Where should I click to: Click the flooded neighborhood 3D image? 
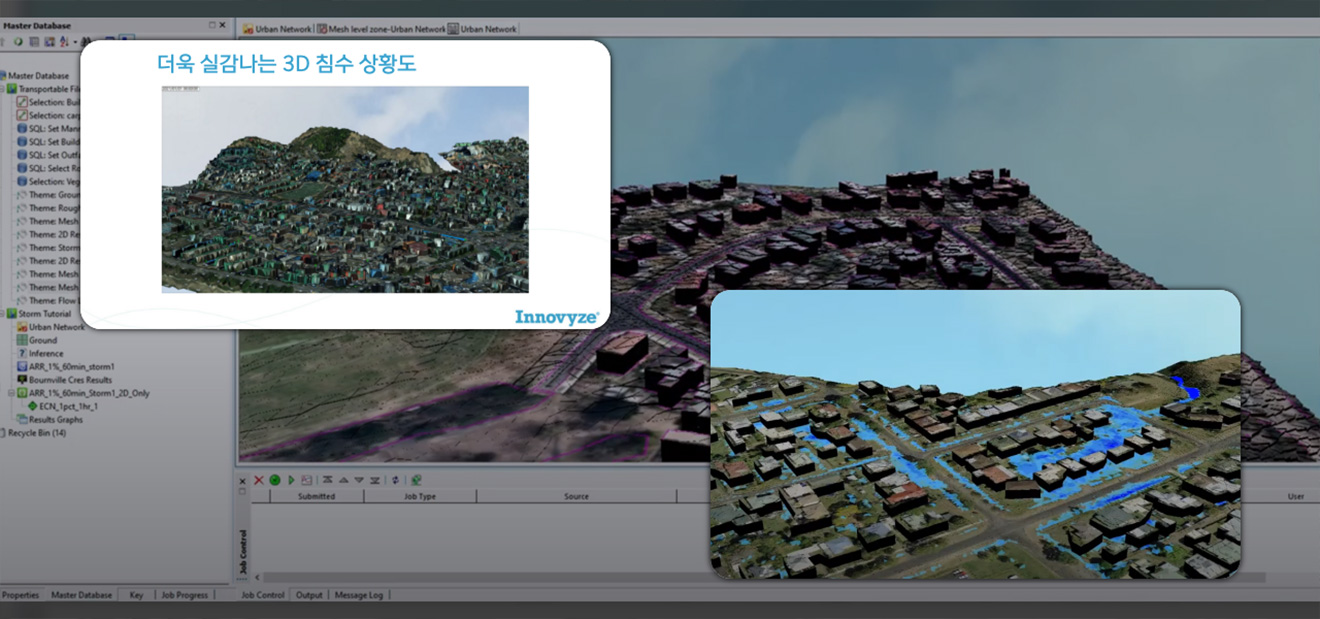(975, 434)
